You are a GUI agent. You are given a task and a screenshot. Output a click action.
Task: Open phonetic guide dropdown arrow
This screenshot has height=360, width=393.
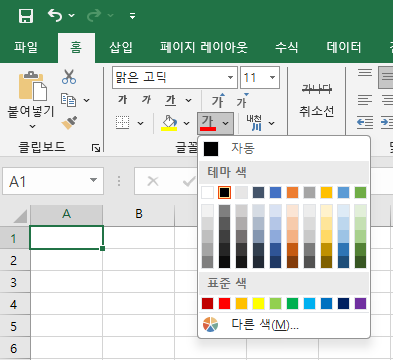(x=272, y=123)
